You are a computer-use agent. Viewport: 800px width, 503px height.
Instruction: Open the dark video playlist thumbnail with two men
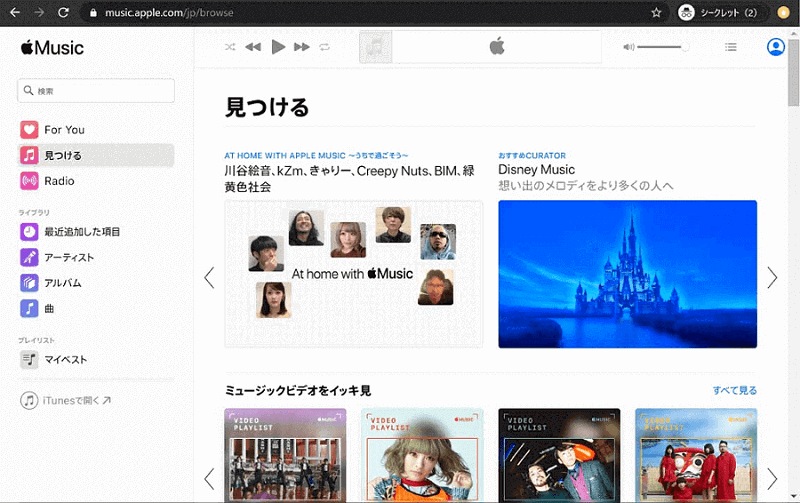[559, 456]
